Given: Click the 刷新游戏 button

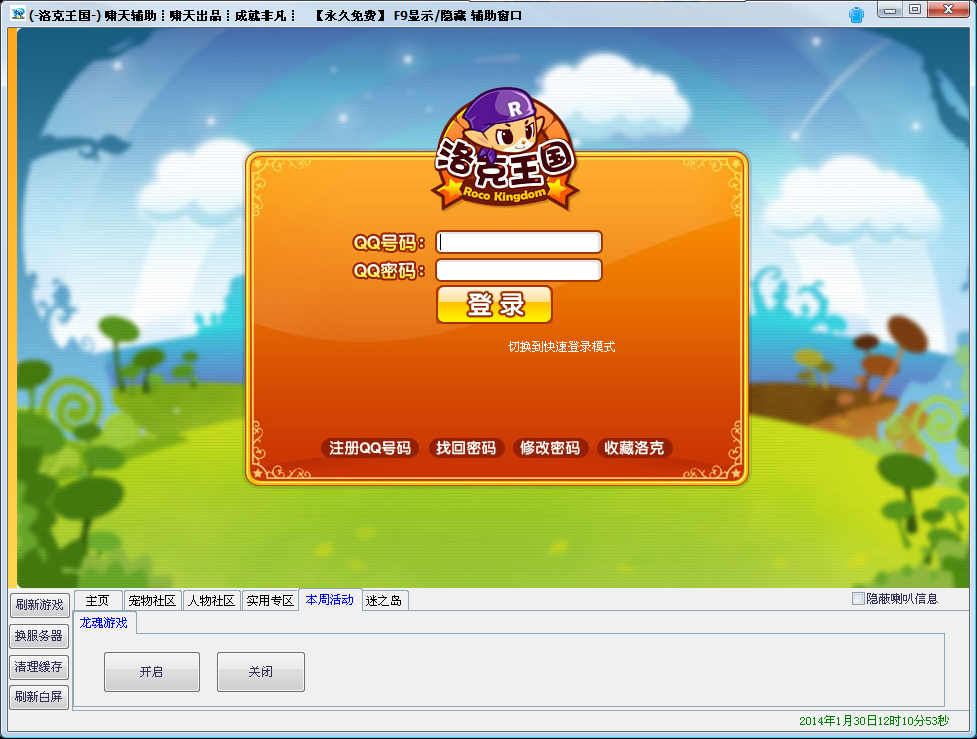Looking at the screenshot, I should point(39,605).
